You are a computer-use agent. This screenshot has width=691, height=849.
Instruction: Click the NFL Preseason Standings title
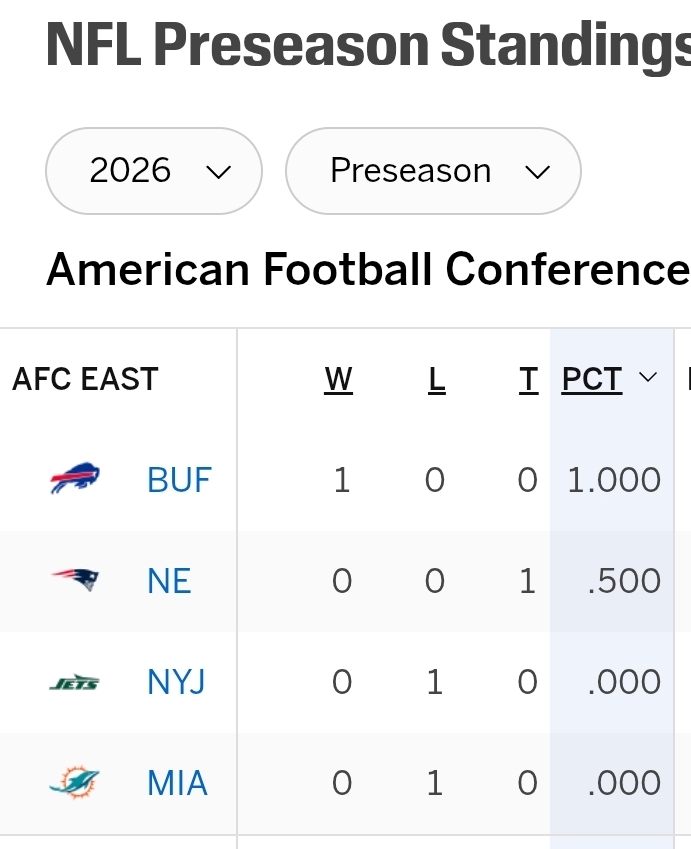click(368, 45)
